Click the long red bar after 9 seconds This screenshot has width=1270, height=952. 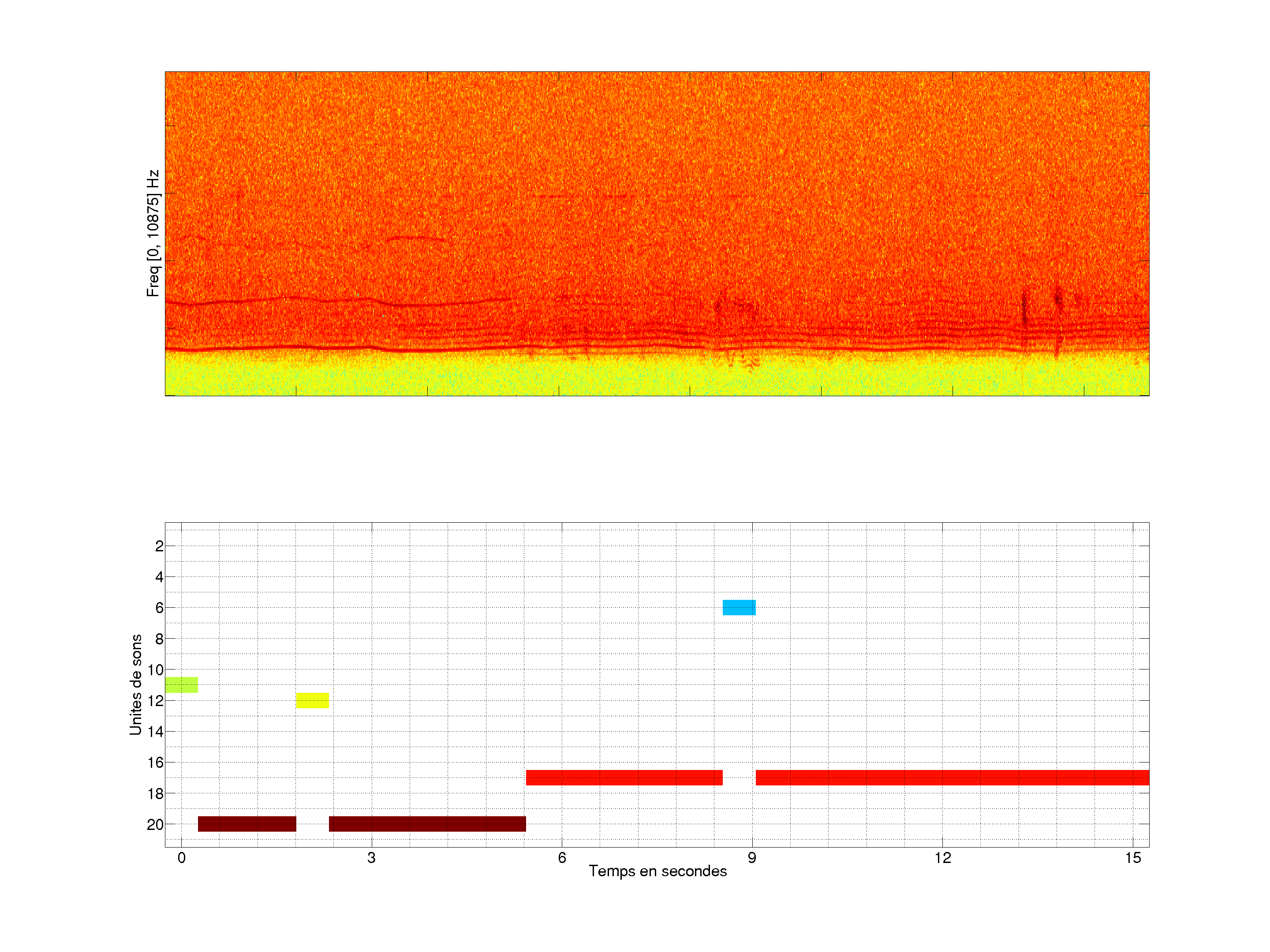coord(952,777)
